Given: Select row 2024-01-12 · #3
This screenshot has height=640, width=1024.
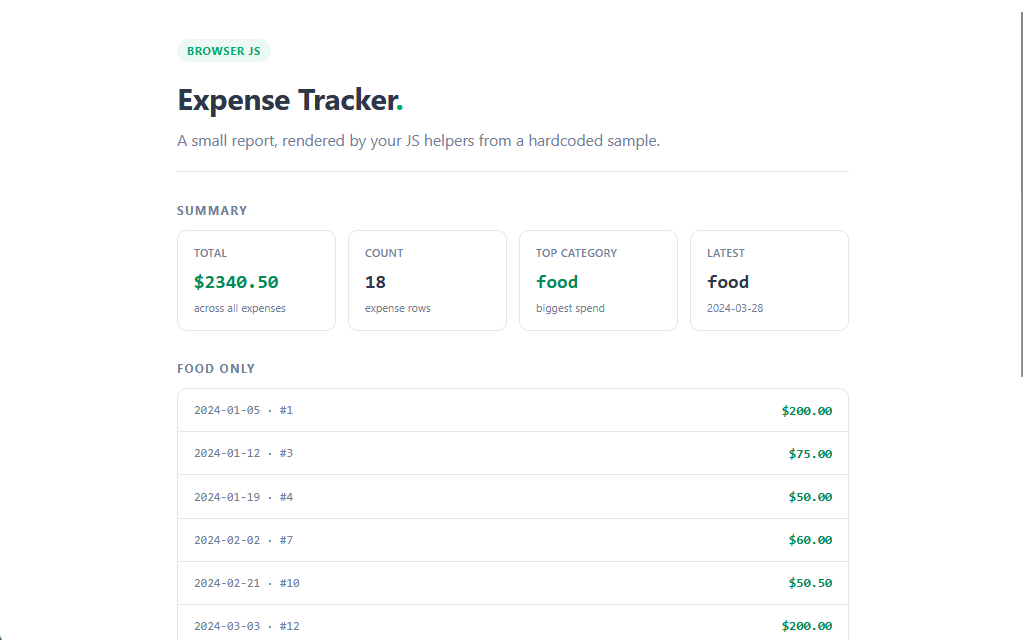Looking at the screenshot, I should (x=513, y=453).
